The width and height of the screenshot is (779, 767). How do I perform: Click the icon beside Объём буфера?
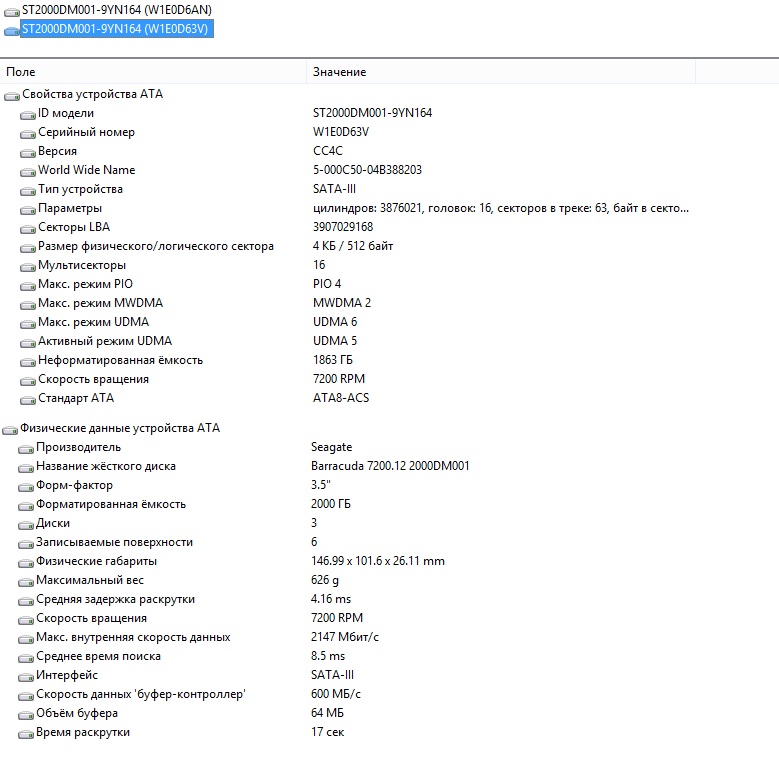[26, 715]
